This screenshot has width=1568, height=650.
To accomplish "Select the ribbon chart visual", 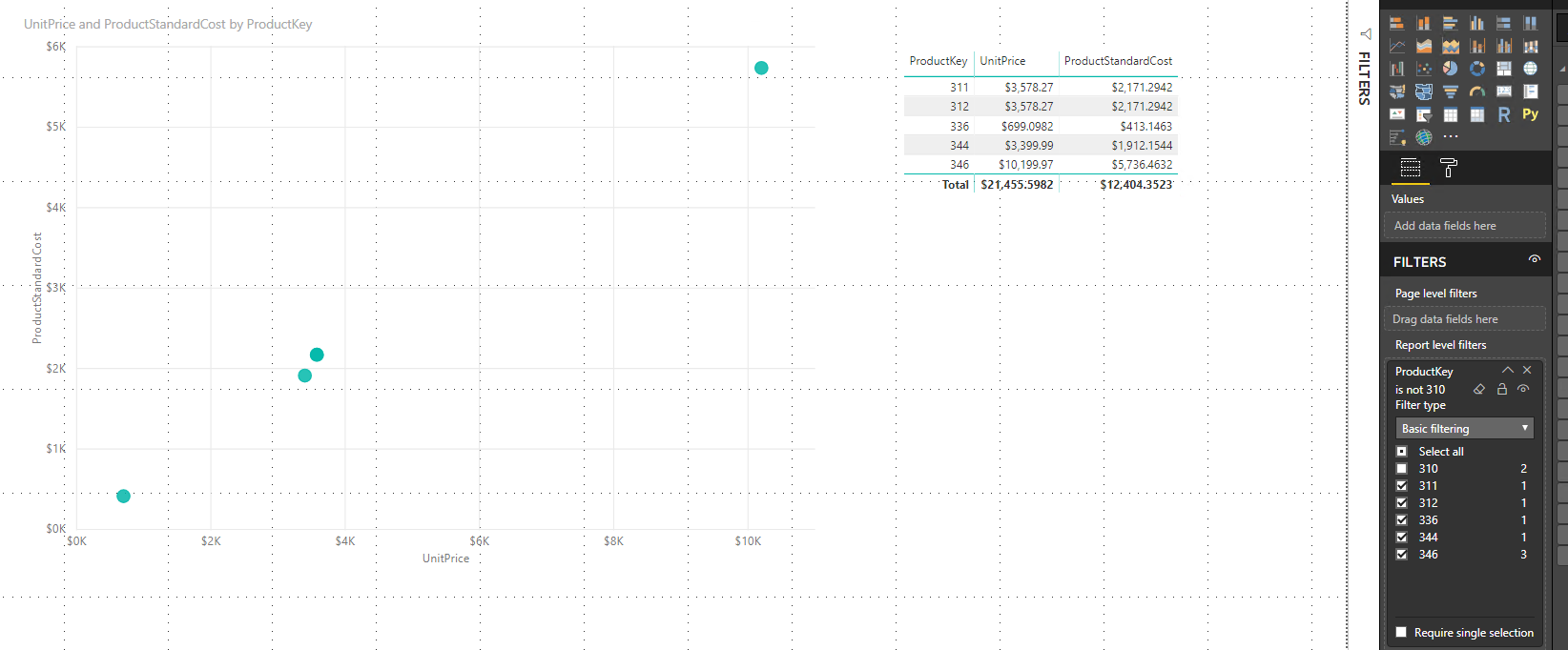I will tap(1531, 46).
